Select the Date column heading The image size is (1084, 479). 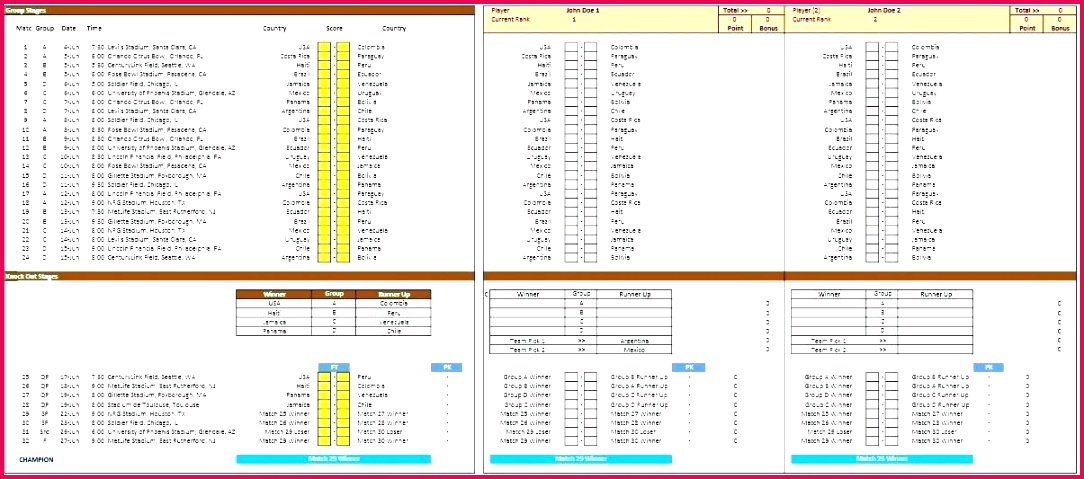pos(69,29)
